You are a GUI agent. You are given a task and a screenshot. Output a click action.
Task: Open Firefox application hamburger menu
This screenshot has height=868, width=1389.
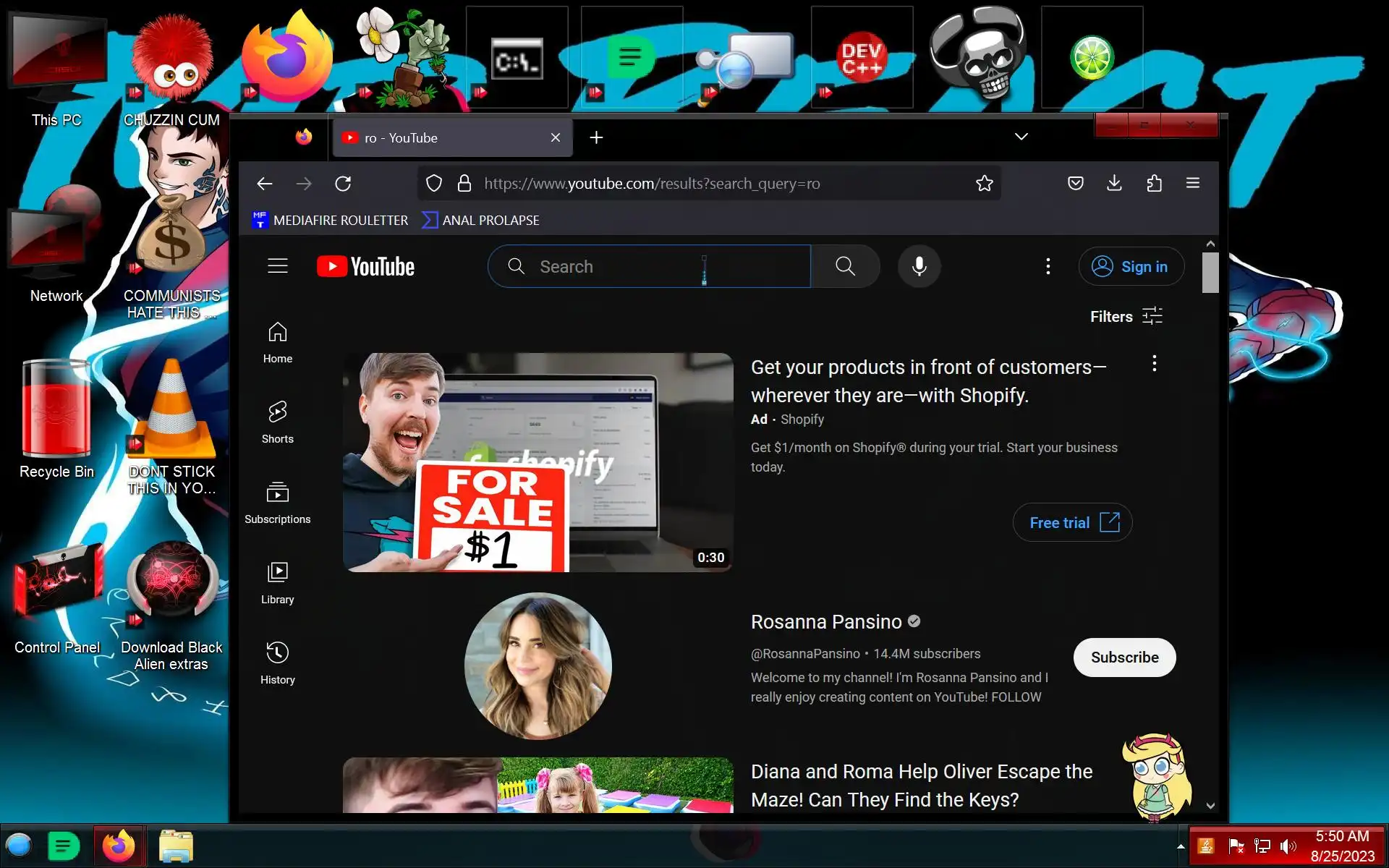1193,184
